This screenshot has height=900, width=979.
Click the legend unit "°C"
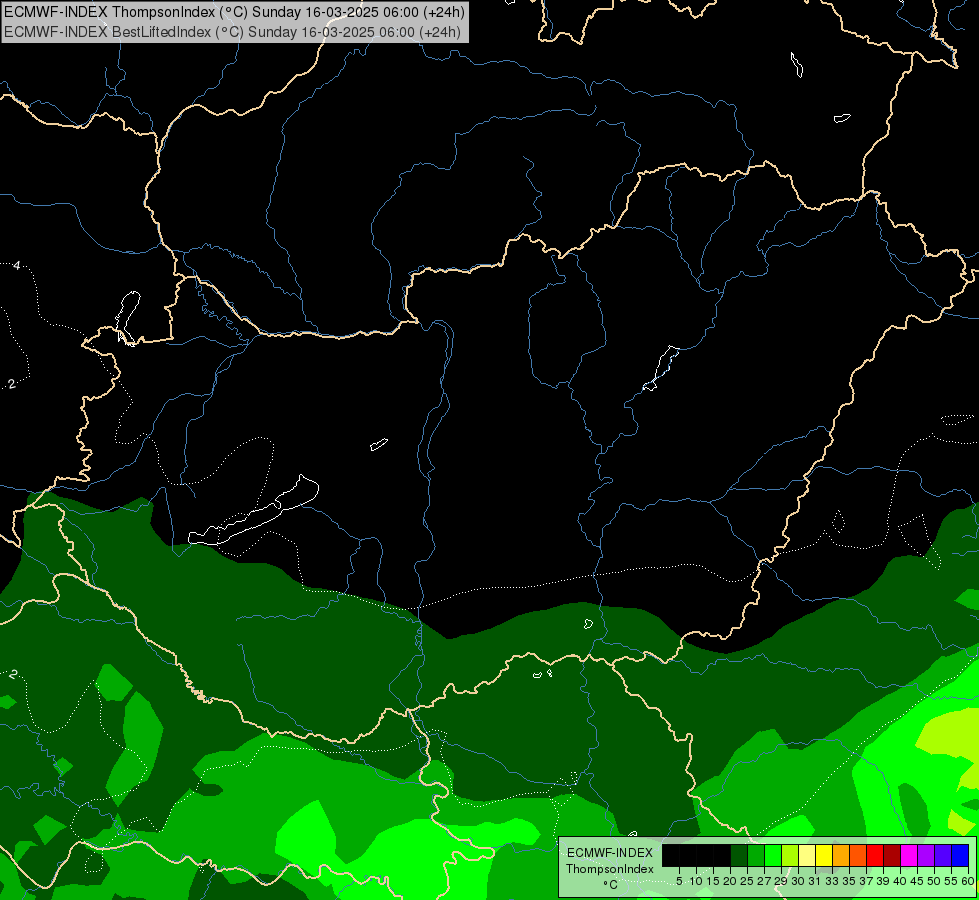[610, 884]
